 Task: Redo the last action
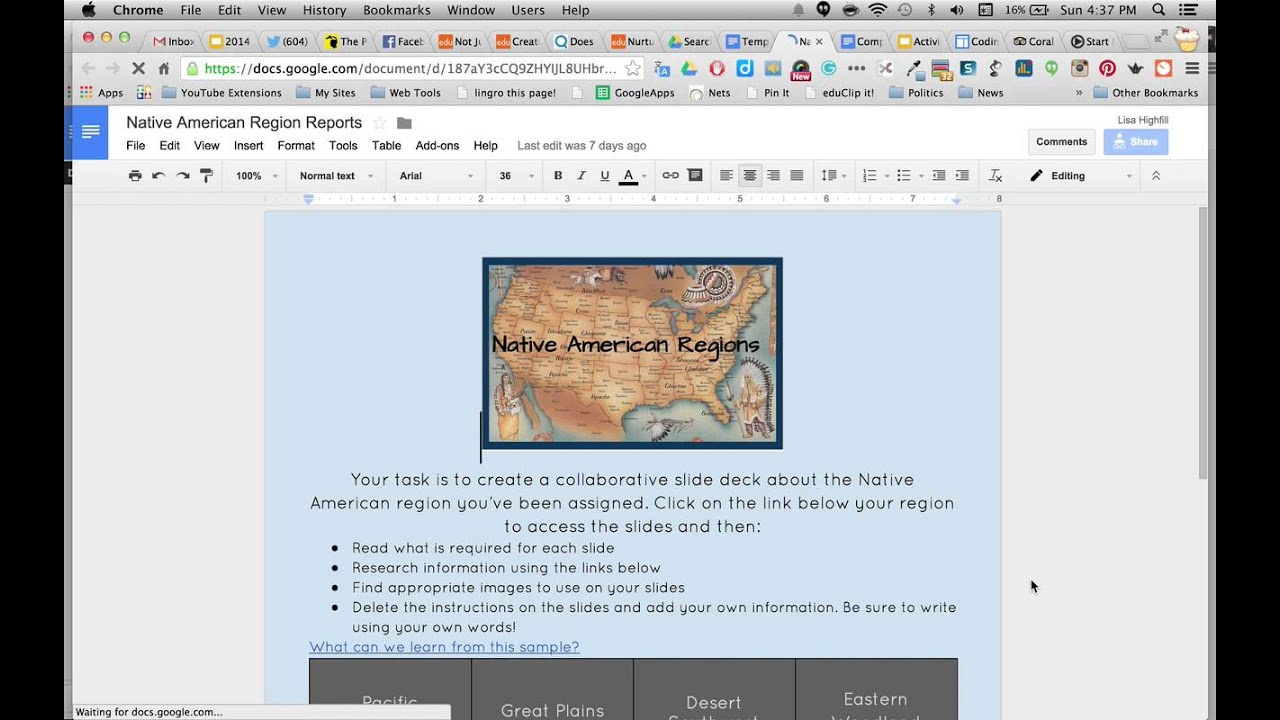pos(182,175)
